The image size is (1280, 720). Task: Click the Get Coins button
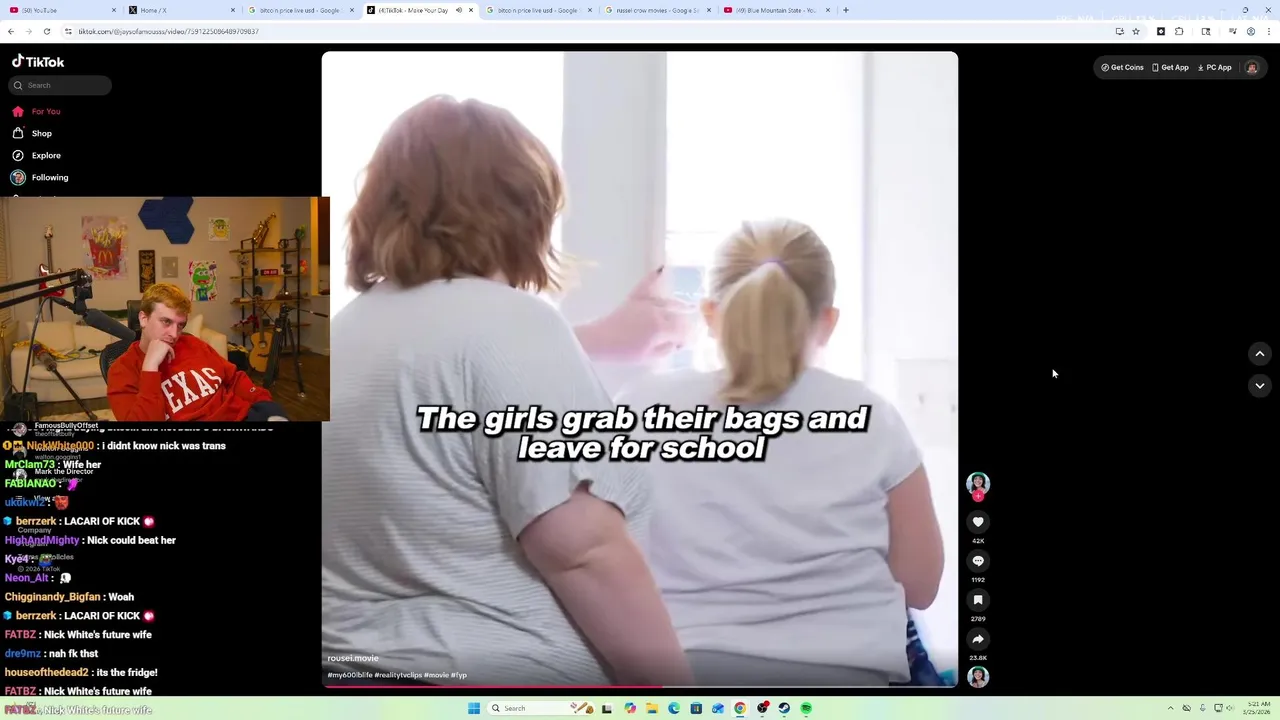point(1122,68)
